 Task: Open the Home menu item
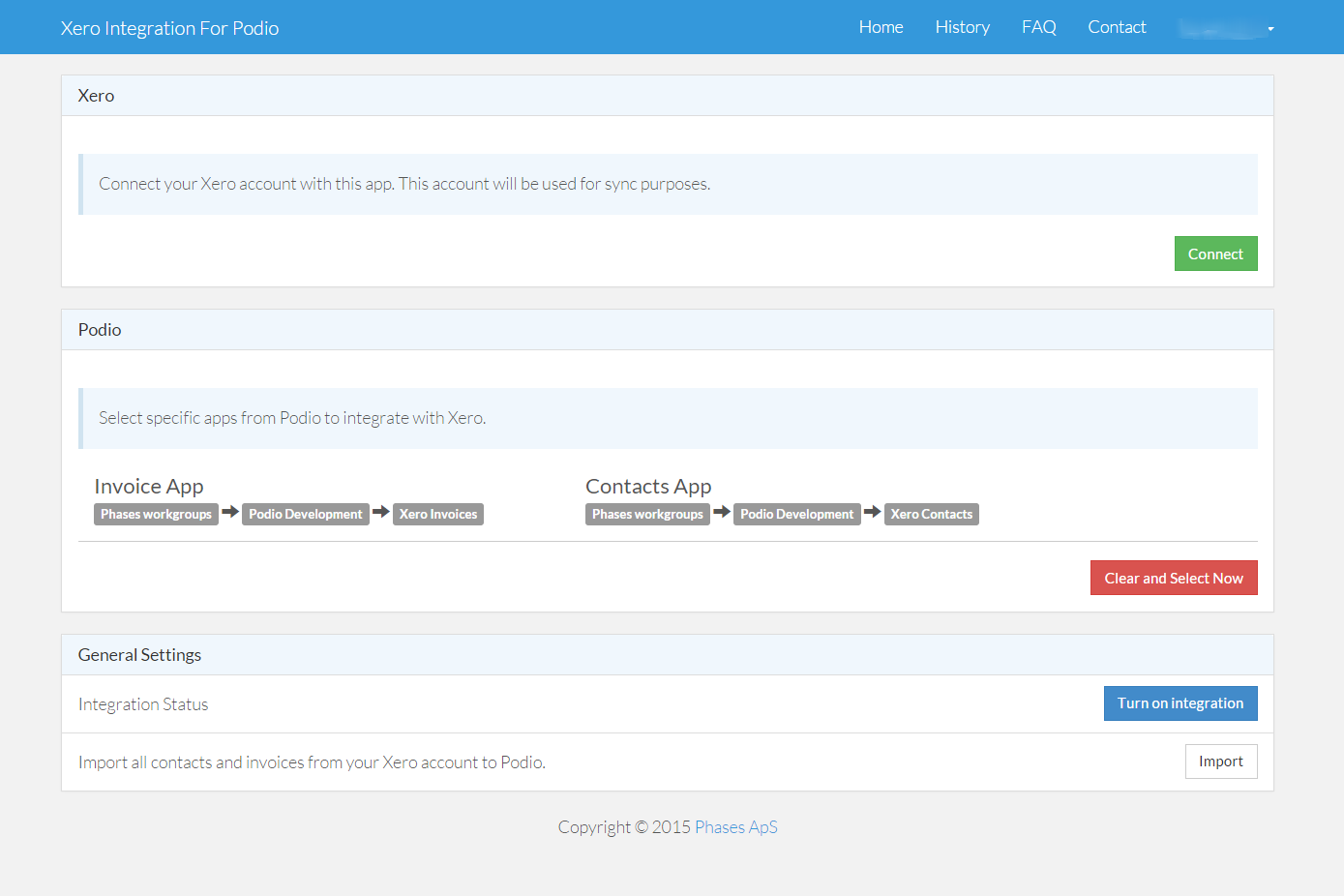[881, 27]
